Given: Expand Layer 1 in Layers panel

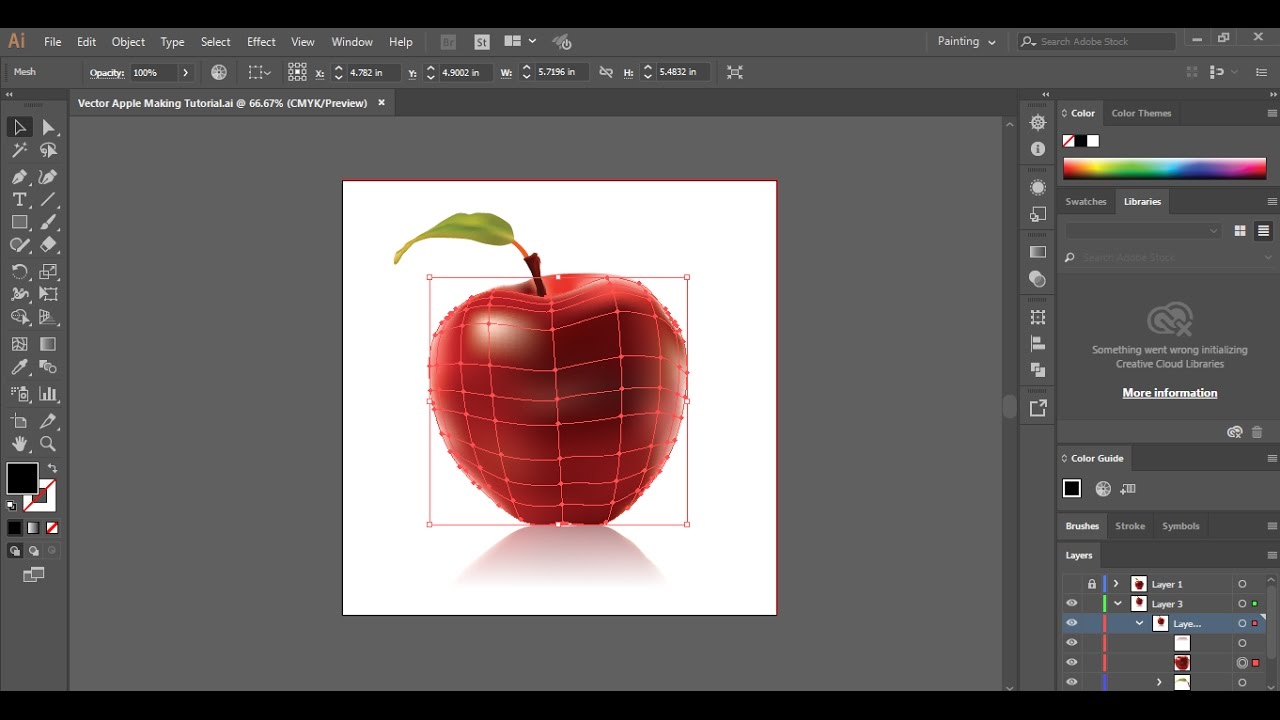Looking at the screenshot, I should click(x=1116, y=584).
